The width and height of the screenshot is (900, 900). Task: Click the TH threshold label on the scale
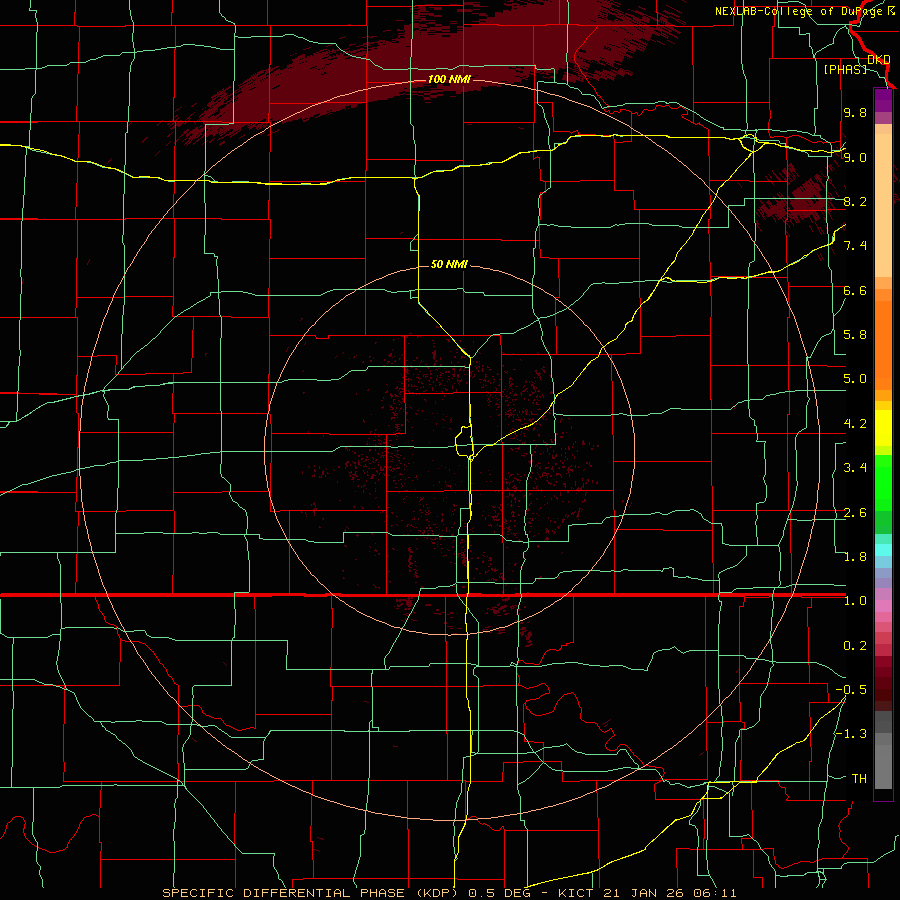[x=859, y=779]
